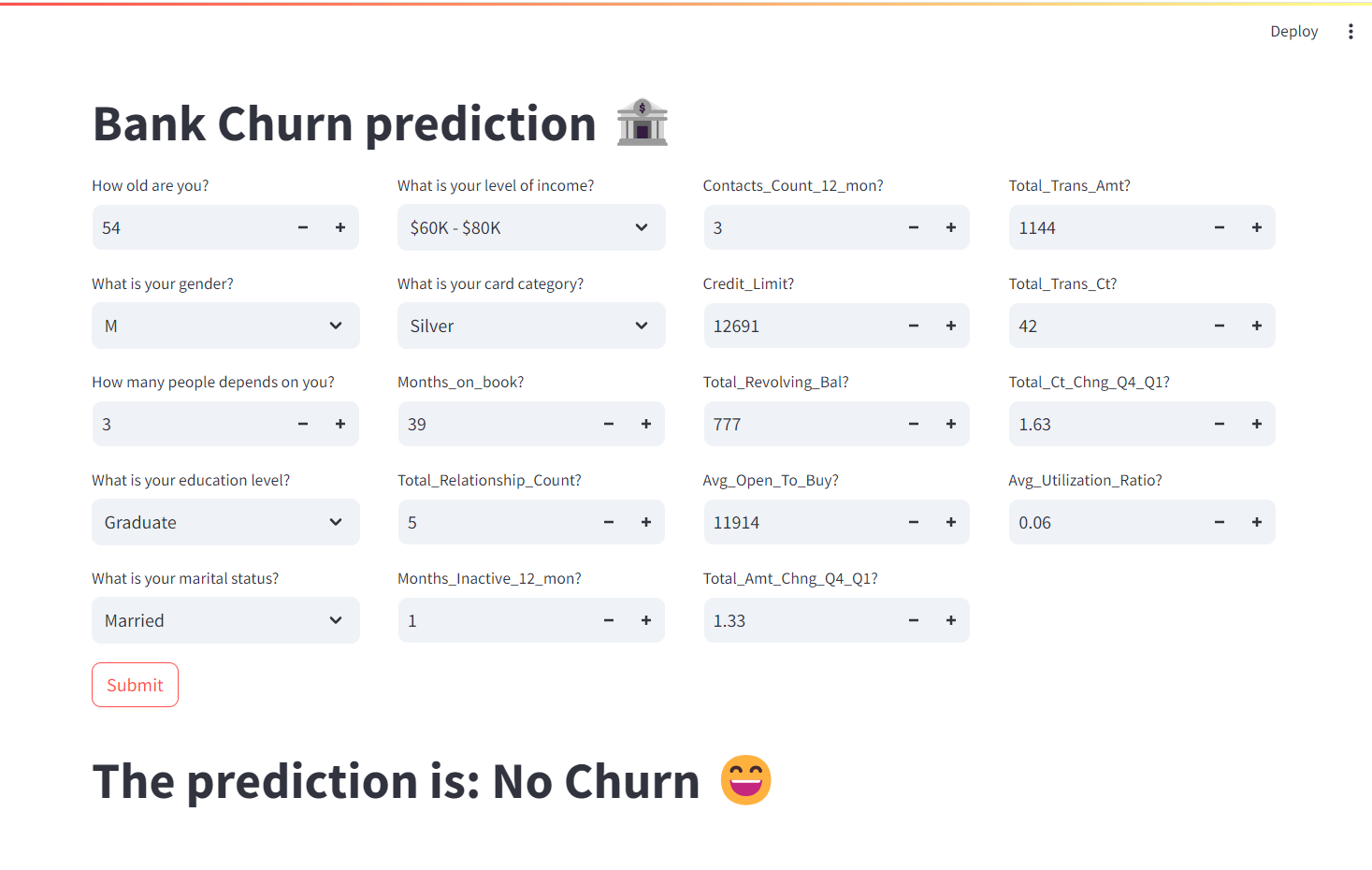This screenshot has width=1372, height=870.
Task: Decrement Months_Inactive_12_mon with the minus button
Action: 608,620
